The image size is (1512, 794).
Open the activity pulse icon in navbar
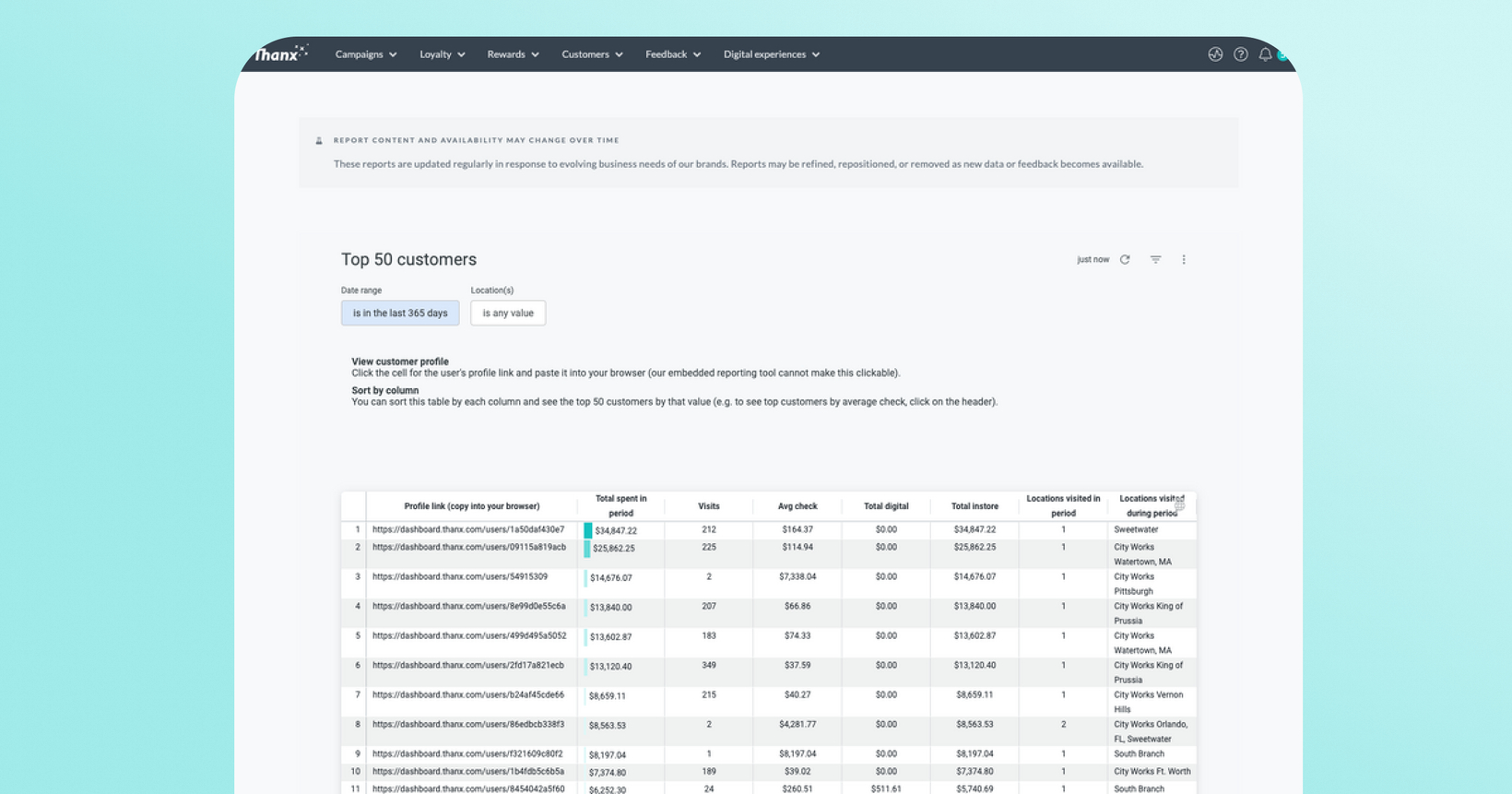[x=1215, y=54]
